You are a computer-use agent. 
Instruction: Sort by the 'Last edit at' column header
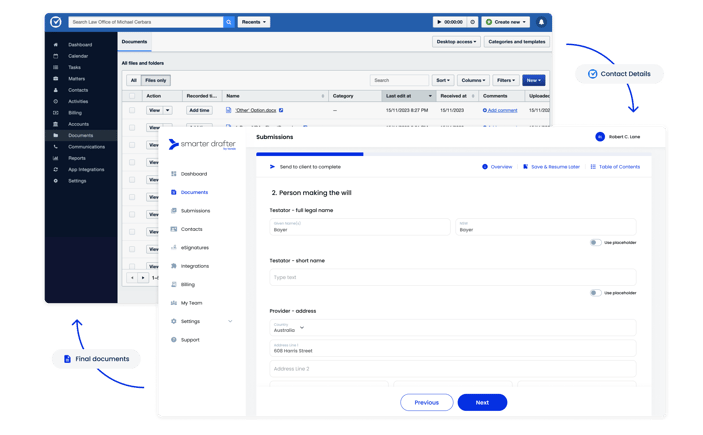[408, 96]
